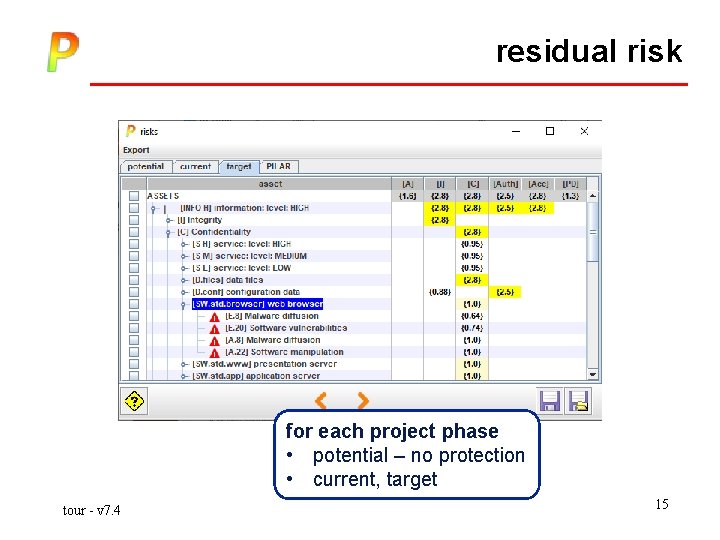
Task: Click the scrollbar down arrow
Action: 593,374
